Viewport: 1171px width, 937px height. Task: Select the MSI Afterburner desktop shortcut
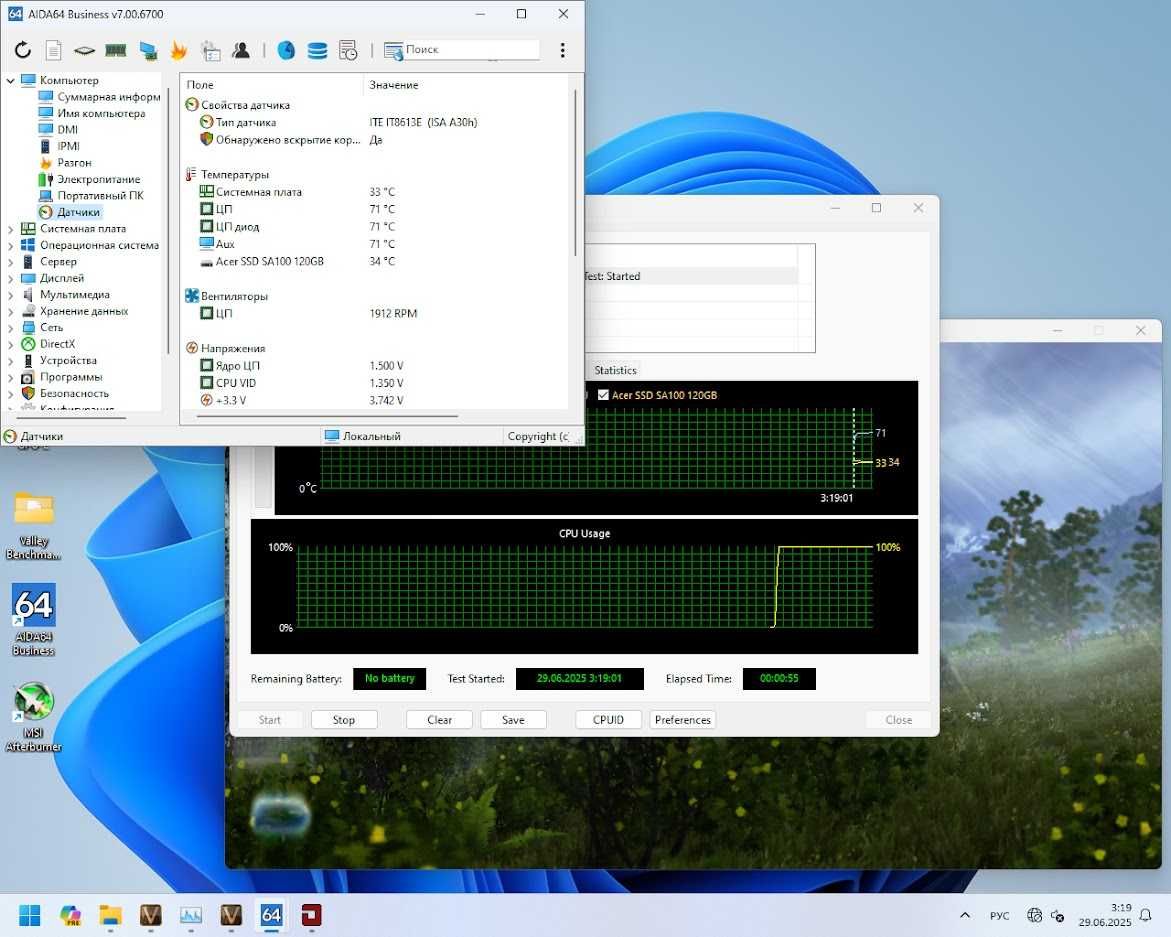coord(34,717)
